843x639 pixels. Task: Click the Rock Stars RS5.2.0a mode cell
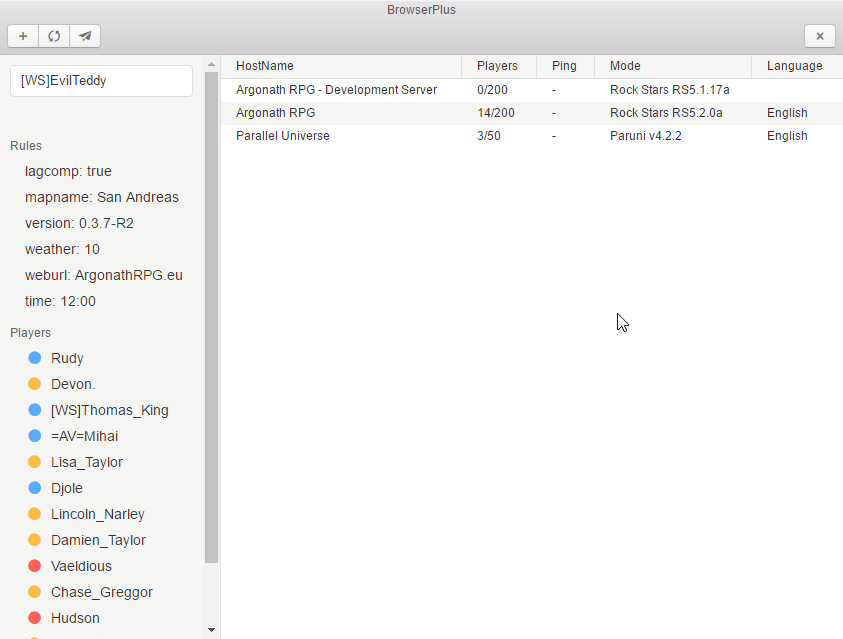tap(666, 113)
